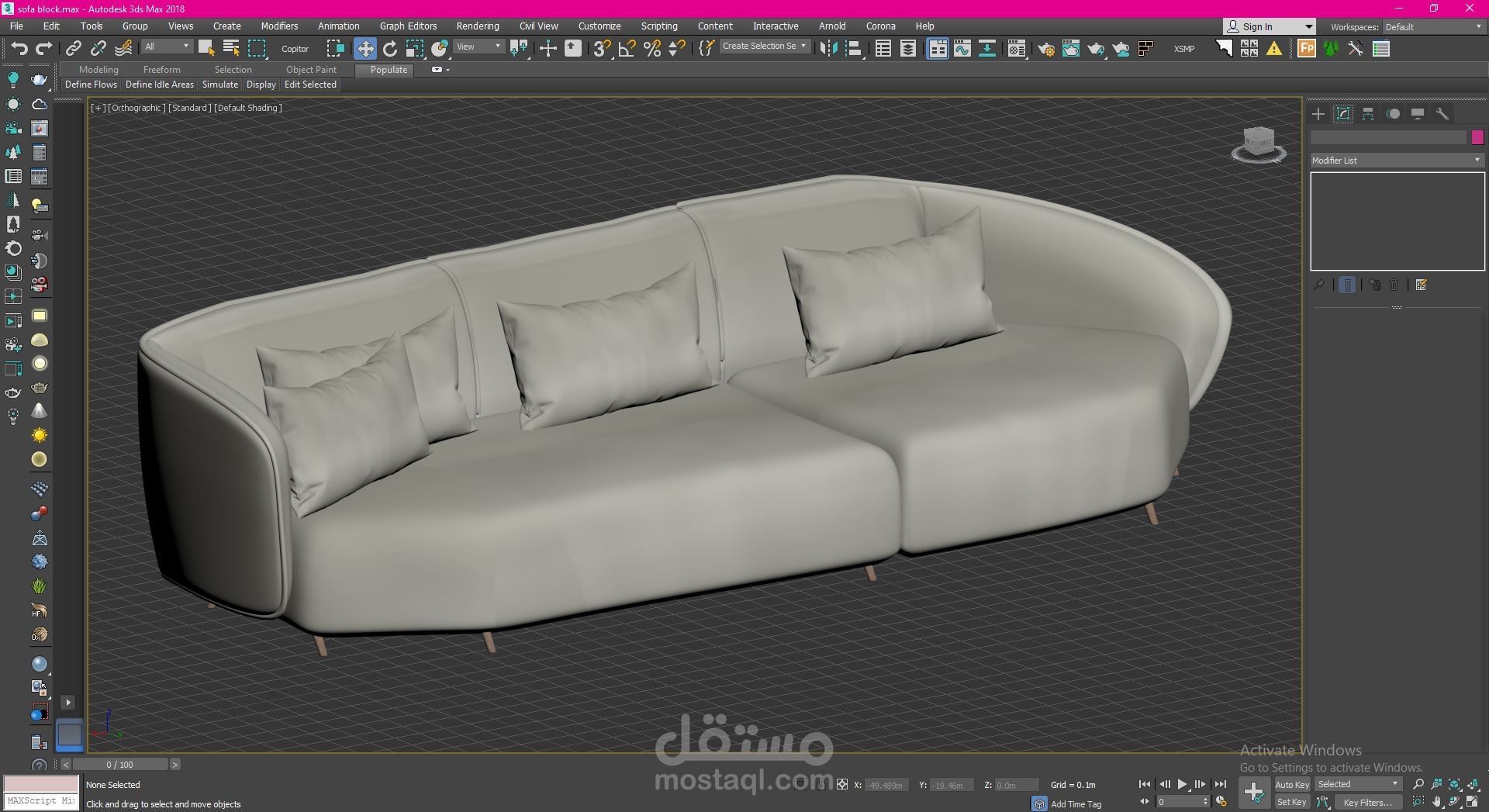This screenshot has width=1489, height=812.
Task: Select the Pan View hand icon
Action: [1436, 802]
